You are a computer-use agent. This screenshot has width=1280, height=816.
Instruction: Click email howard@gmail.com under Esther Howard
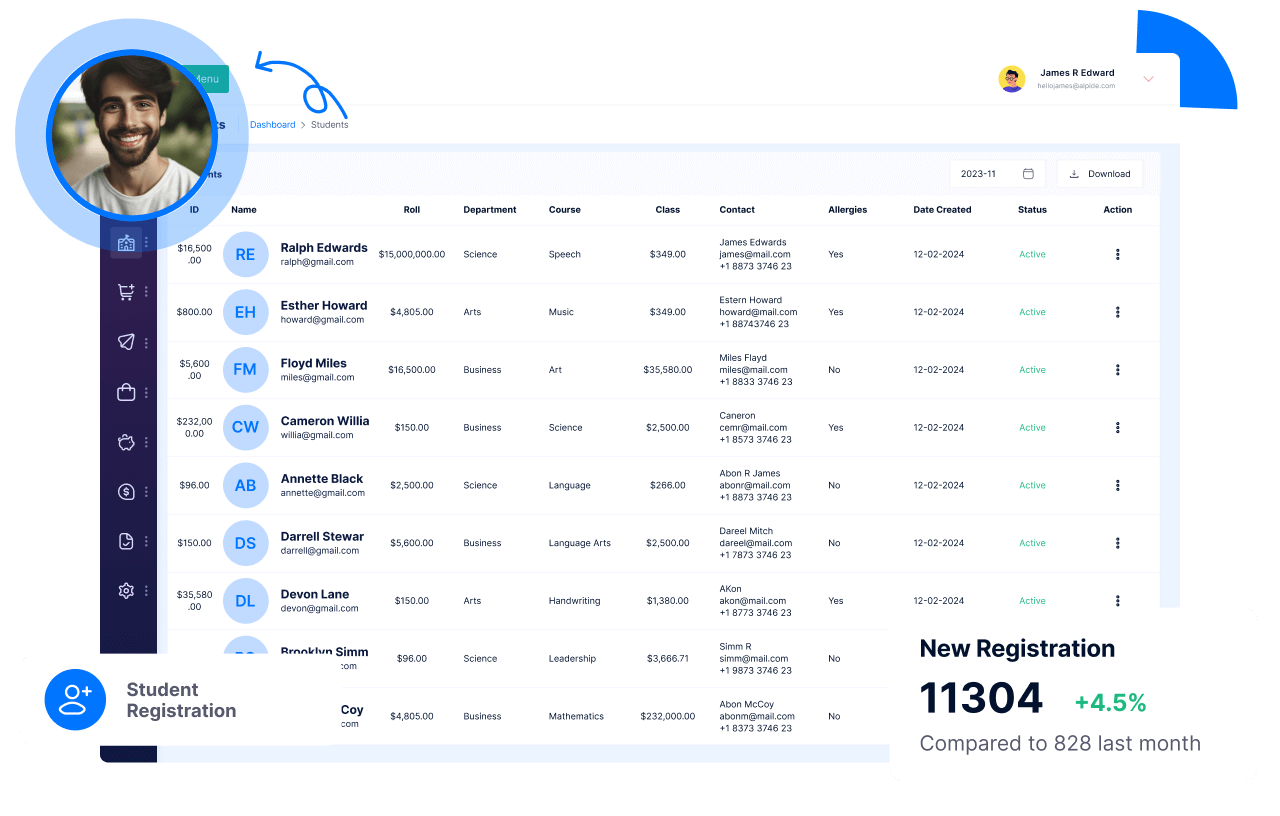[322, 320]
